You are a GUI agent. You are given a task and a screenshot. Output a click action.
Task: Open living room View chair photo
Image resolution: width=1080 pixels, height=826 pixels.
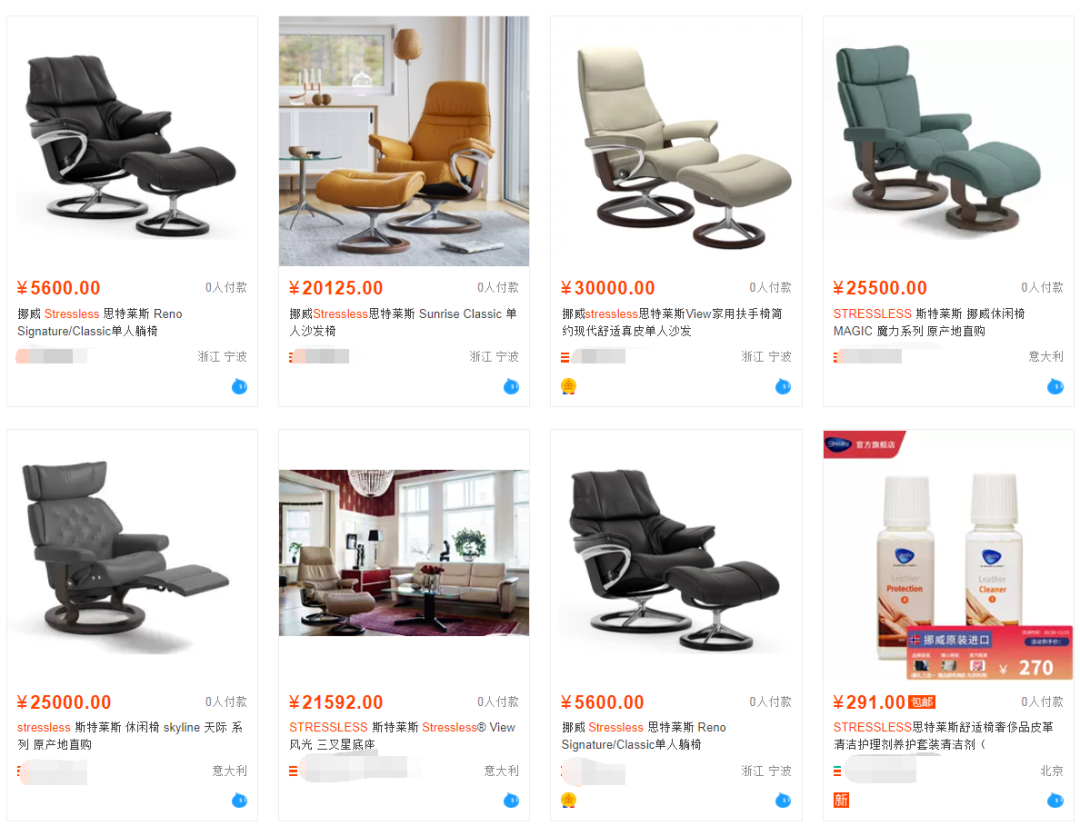pyautogui.click(x=404, y=553)
